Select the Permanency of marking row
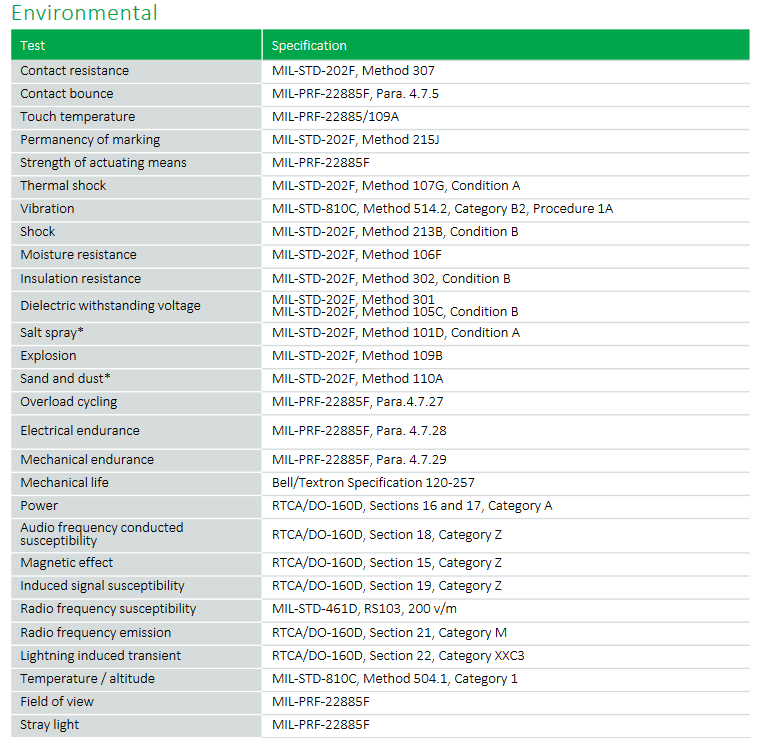 [90, 140]
